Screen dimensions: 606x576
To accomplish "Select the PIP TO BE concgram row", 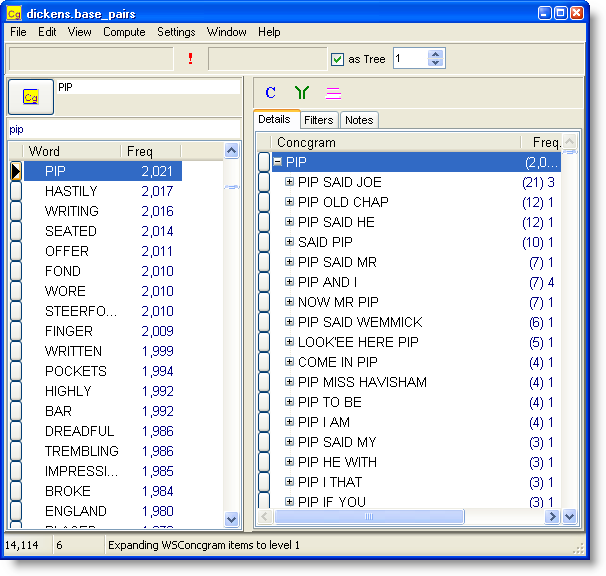I will (417, 402).
